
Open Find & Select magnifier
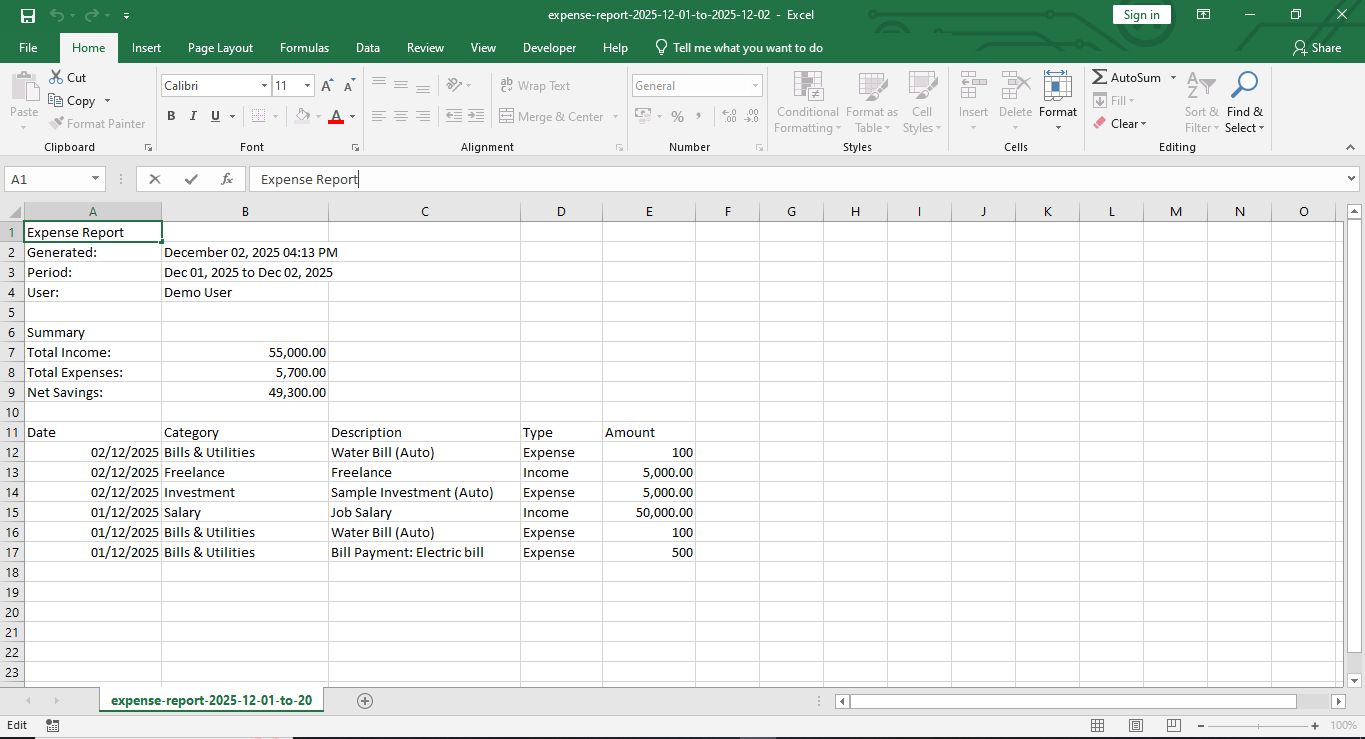pos(1244,103)
